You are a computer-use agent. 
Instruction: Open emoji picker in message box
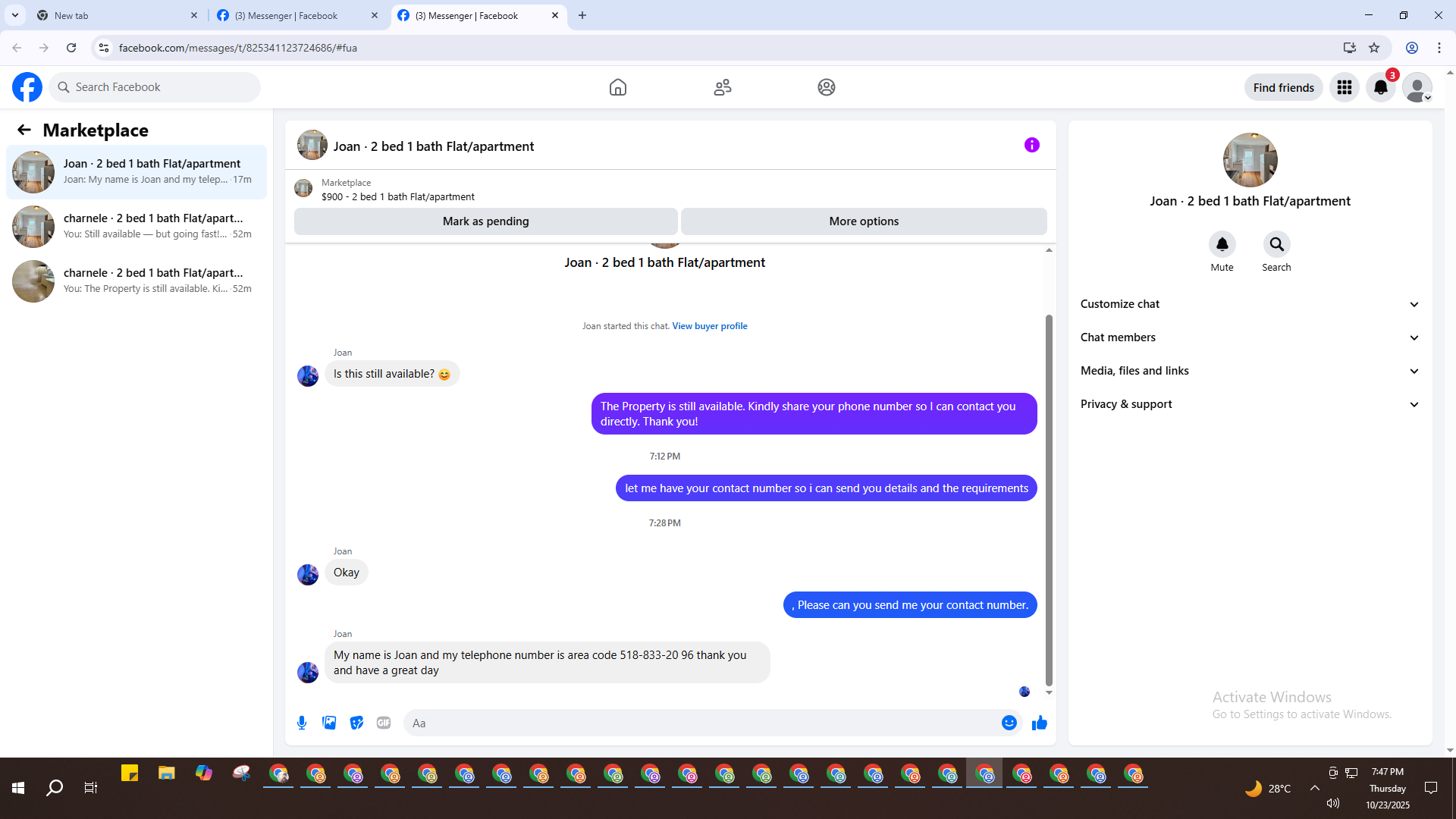[1009, 723]
